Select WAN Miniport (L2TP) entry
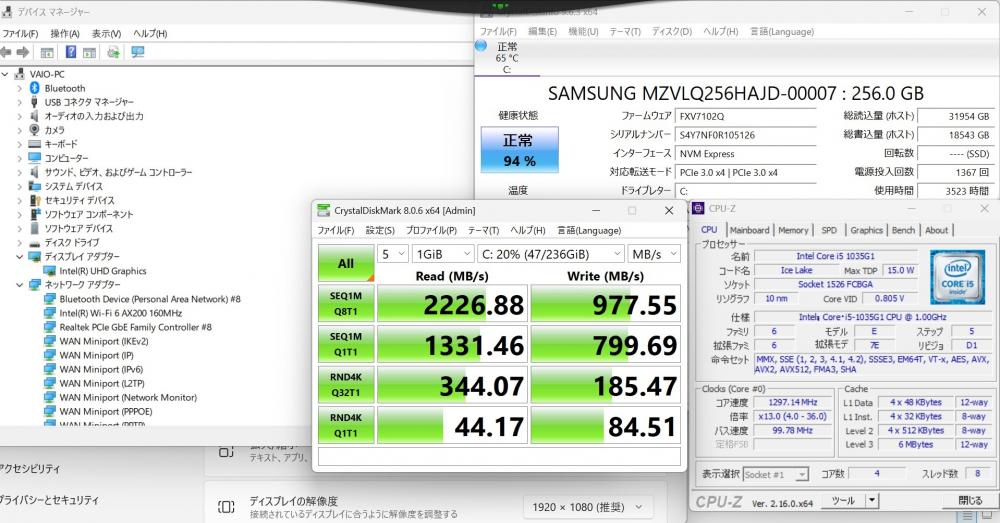This screenshot has width=1000, height=523. 101,383
